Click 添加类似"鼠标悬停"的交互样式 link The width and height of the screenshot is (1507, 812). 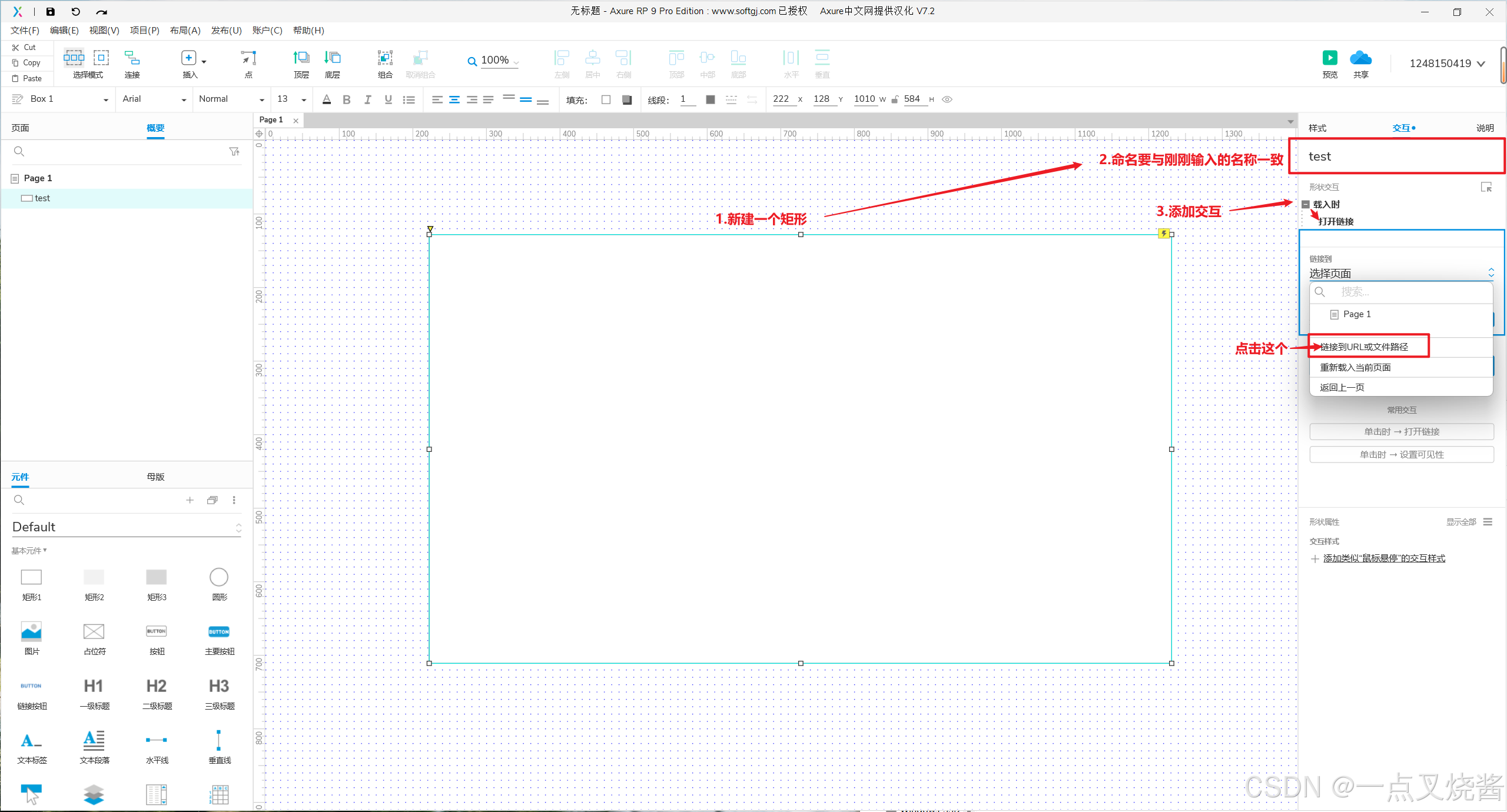coord(1383,558)
